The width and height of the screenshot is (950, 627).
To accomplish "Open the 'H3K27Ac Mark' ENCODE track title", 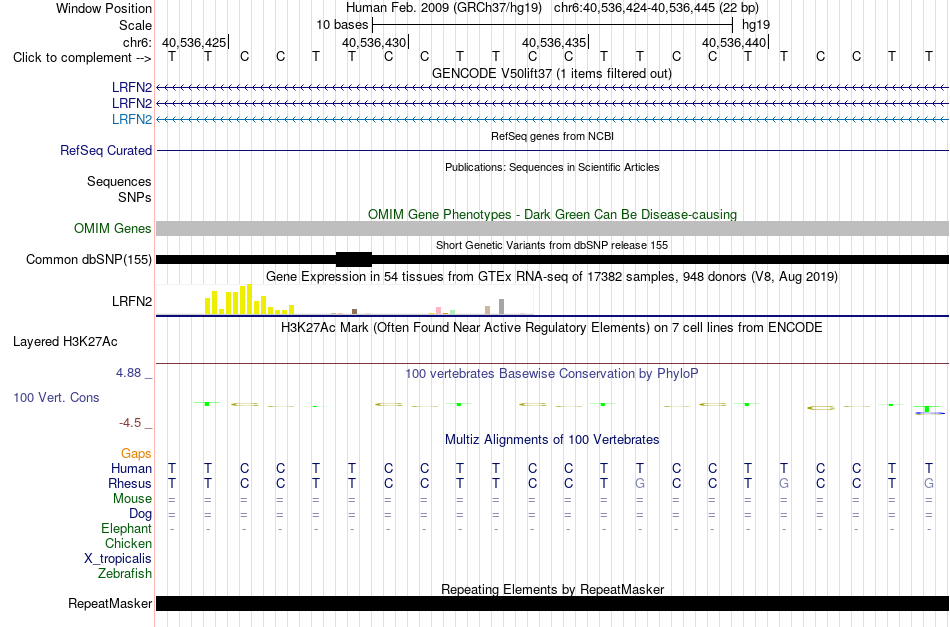I will pos(552,328).
